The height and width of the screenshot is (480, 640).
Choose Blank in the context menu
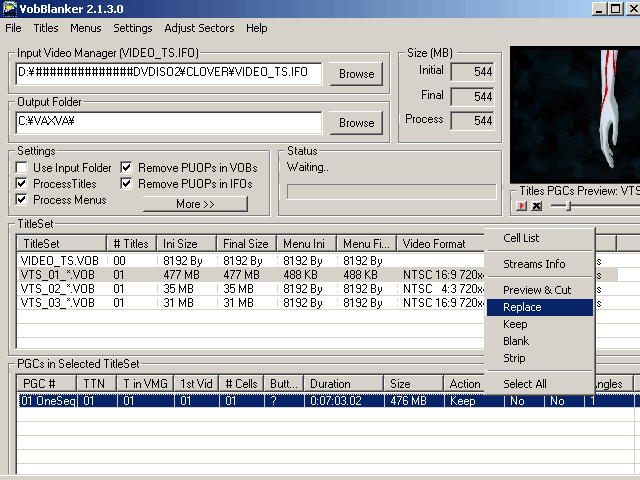[539, 341]
